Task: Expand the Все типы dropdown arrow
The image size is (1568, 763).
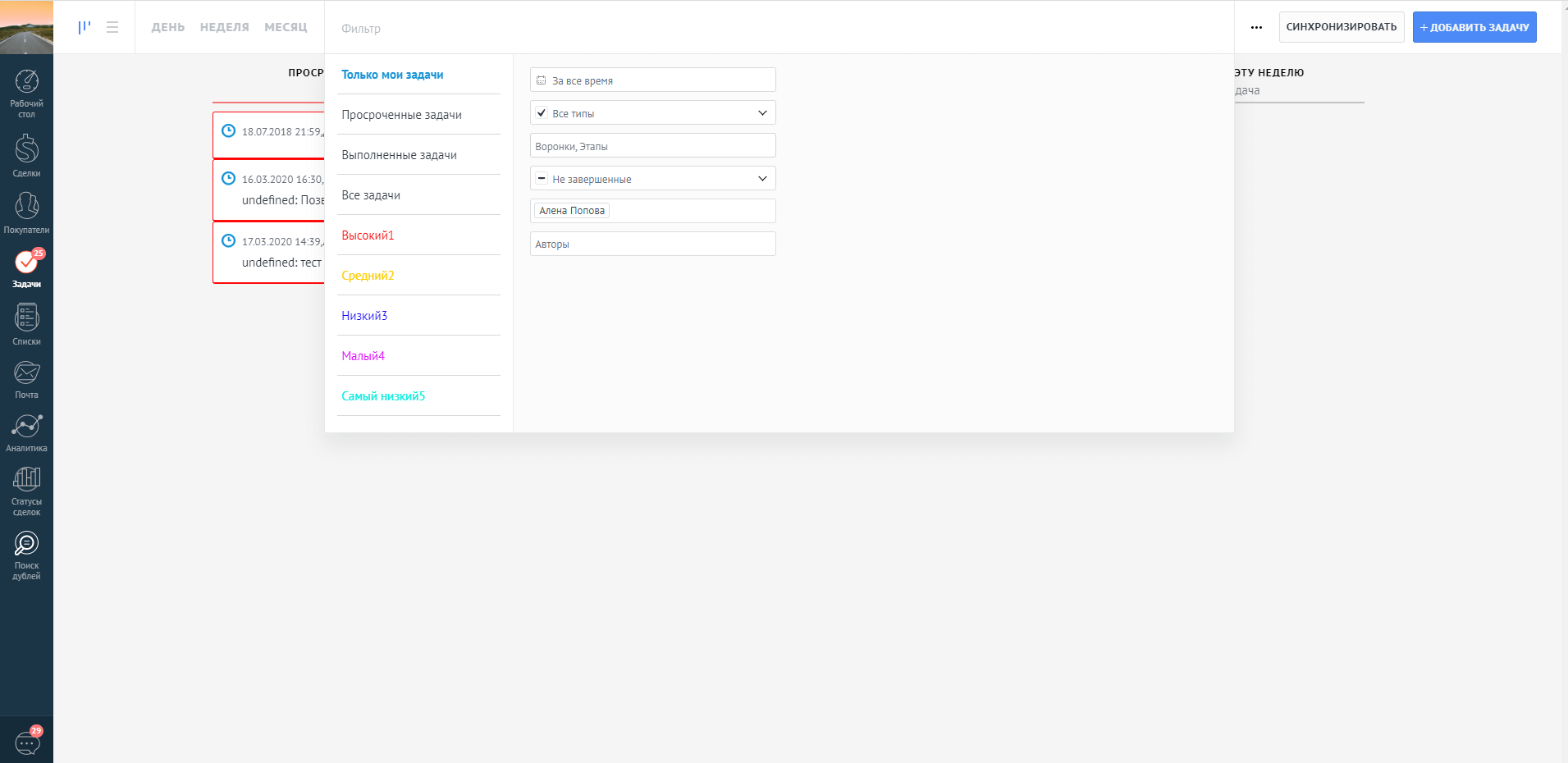Action: click(762, 113)
